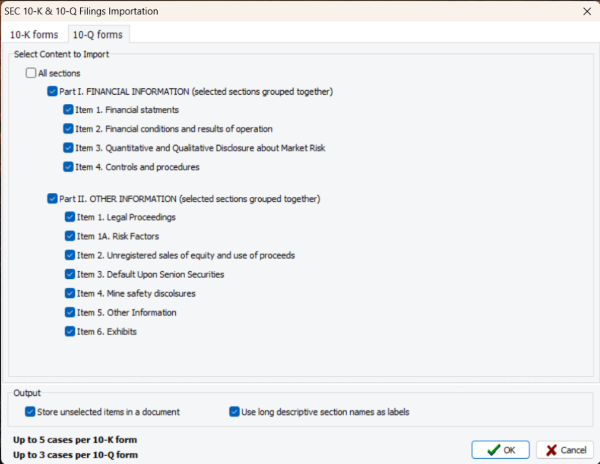This screenshot has width=600, height=464.
Task: Toggle Item 3. Default Upon Senior Securities
Action: click(x=69, y=274)
